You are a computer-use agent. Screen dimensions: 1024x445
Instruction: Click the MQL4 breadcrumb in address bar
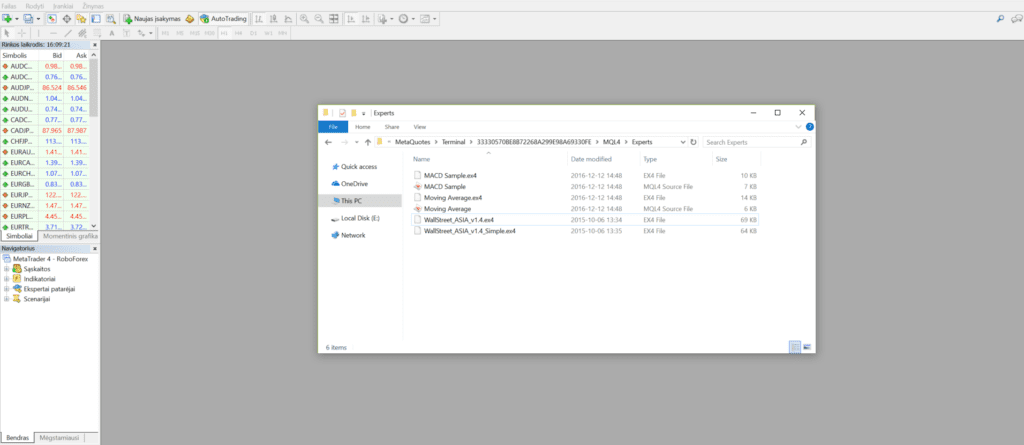(x=610, y=142)
